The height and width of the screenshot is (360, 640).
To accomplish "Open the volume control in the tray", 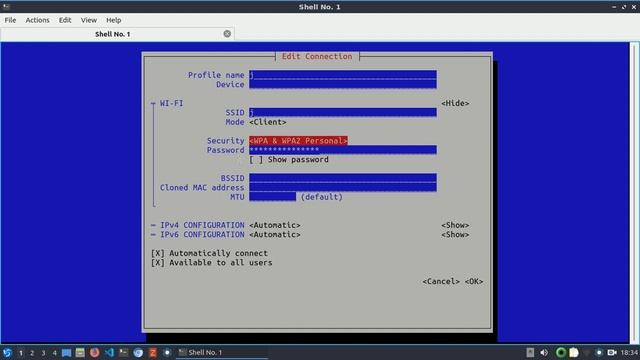I will [x=544, y=352].
